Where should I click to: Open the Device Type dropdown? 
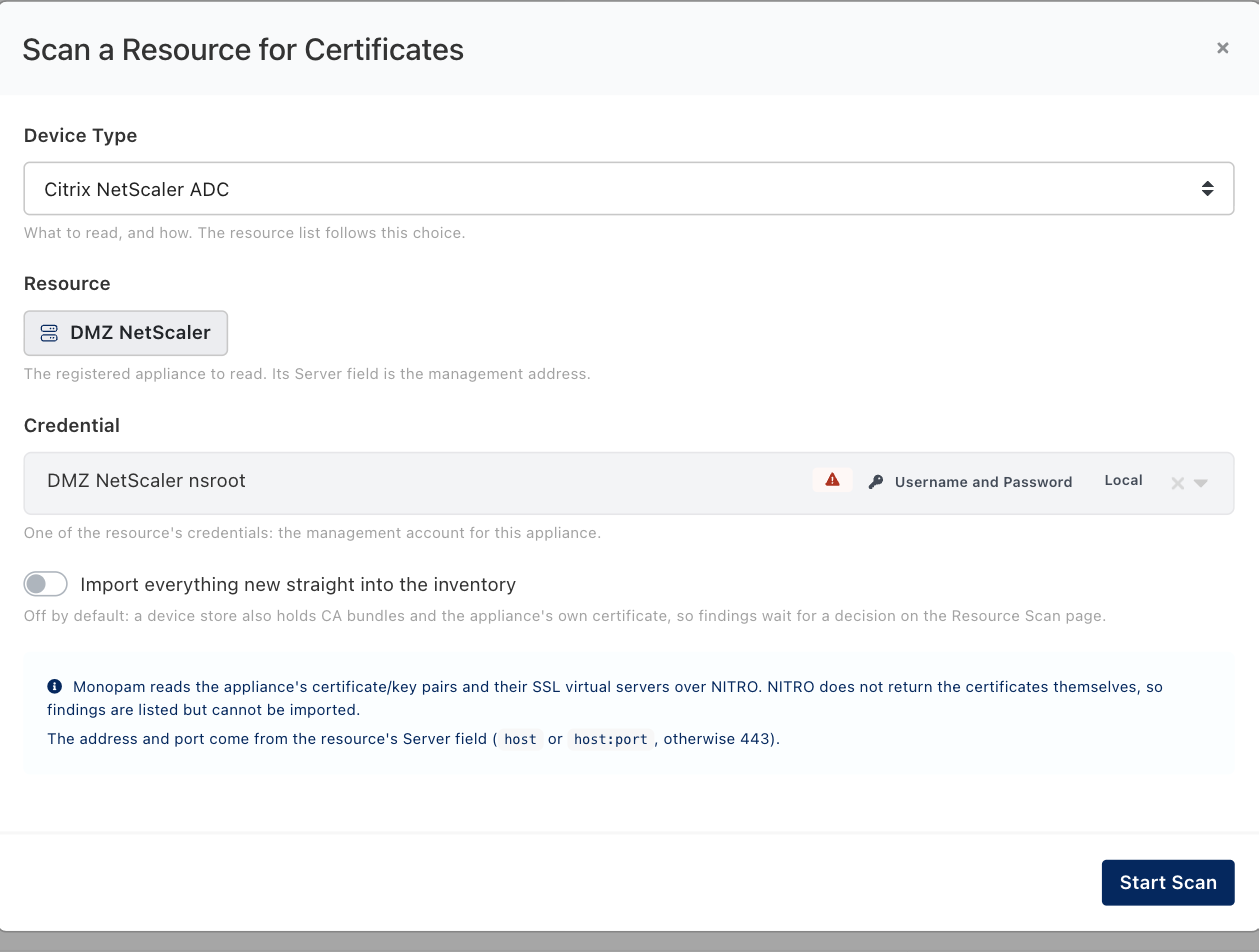(x=628, y=189)
